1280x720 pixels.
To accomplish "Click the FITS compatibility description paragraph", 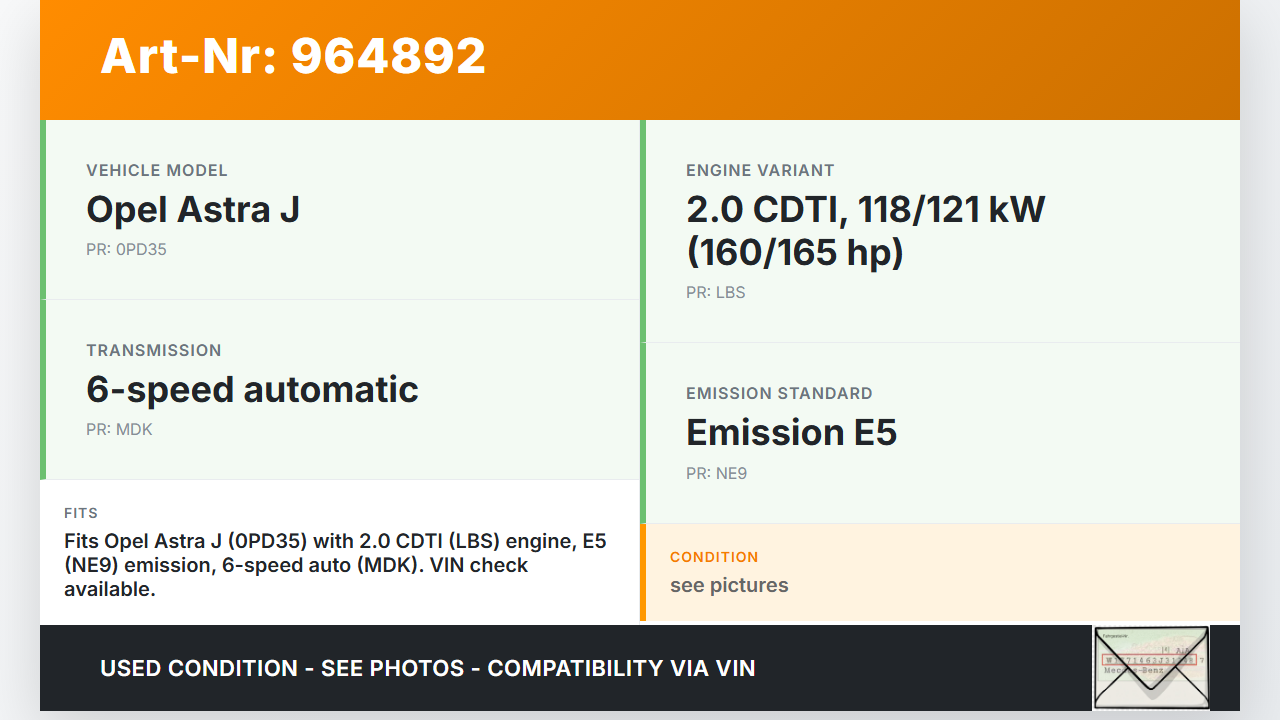I will click(x=335, y=565).
